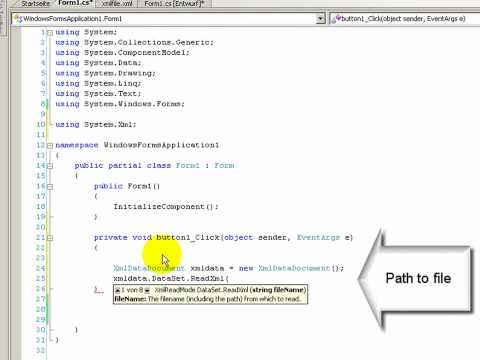
Task: Click 'new XmlDataDocument();' constructor call
Action: click(291, 268)
